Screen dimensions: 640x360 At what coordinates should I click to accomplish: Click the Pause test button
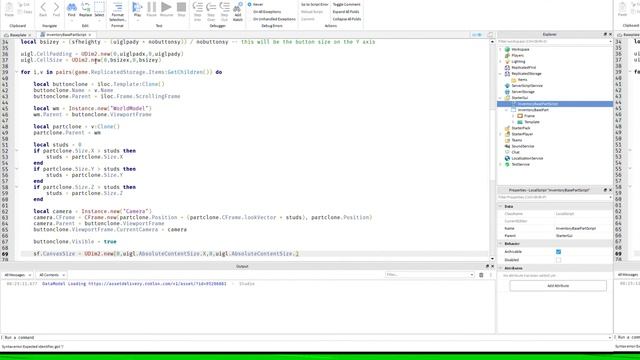[x=151, y=7]
